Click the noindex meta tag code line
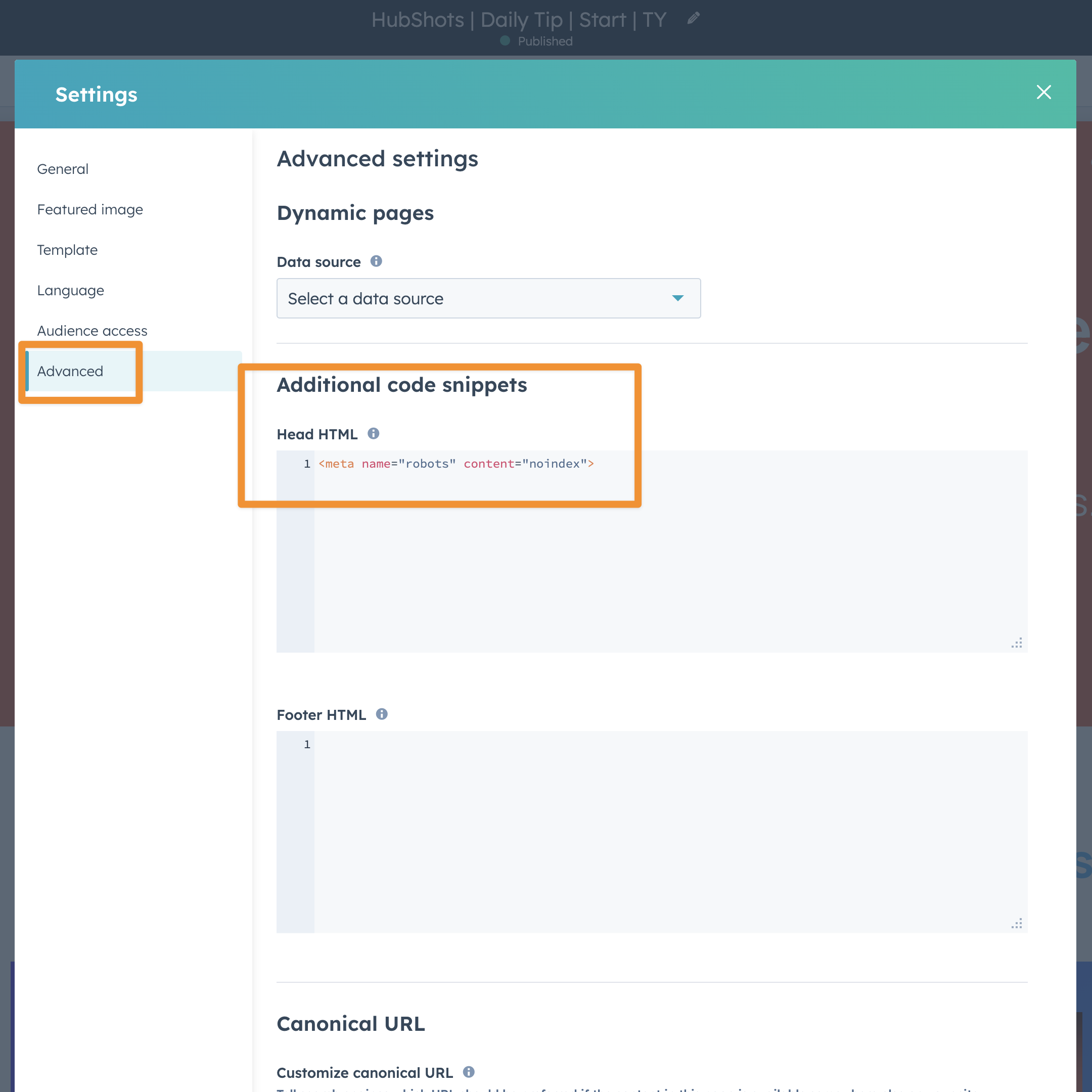Image resolution: width=1092 pixels, height=1092 pixels. point(456,464)
